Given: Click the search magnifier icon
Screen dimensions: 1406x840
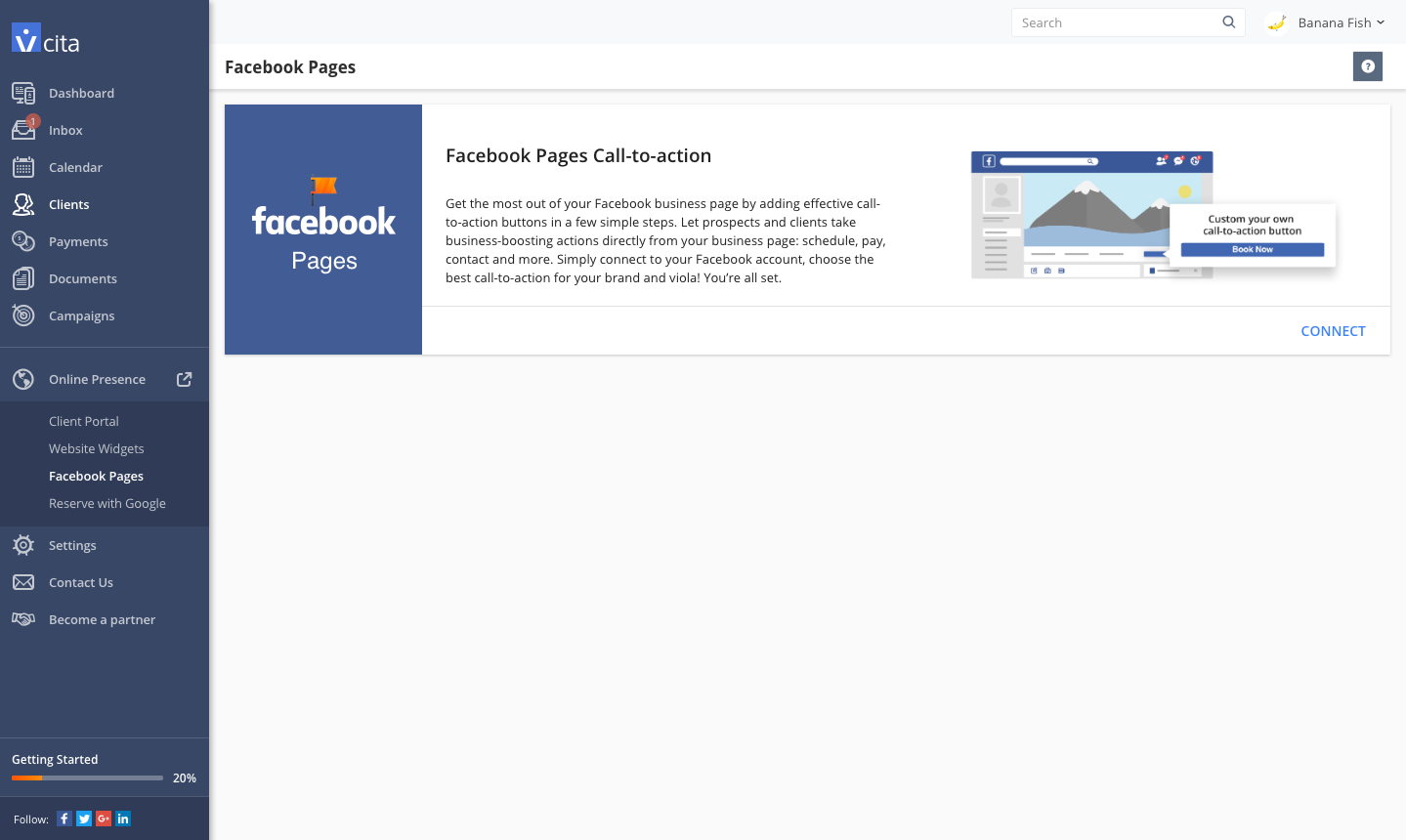Looking at the screenshot, I should pyautogui.click(x=1229, y=22).
